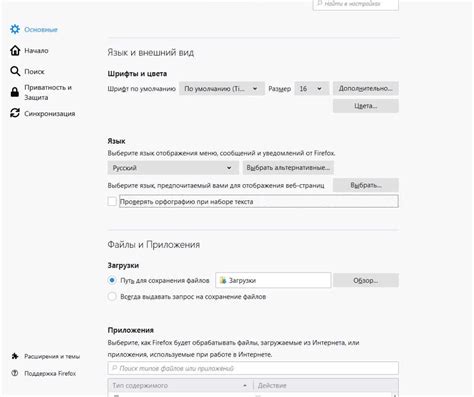Click the Приложения subheading

tap(131, 330)
